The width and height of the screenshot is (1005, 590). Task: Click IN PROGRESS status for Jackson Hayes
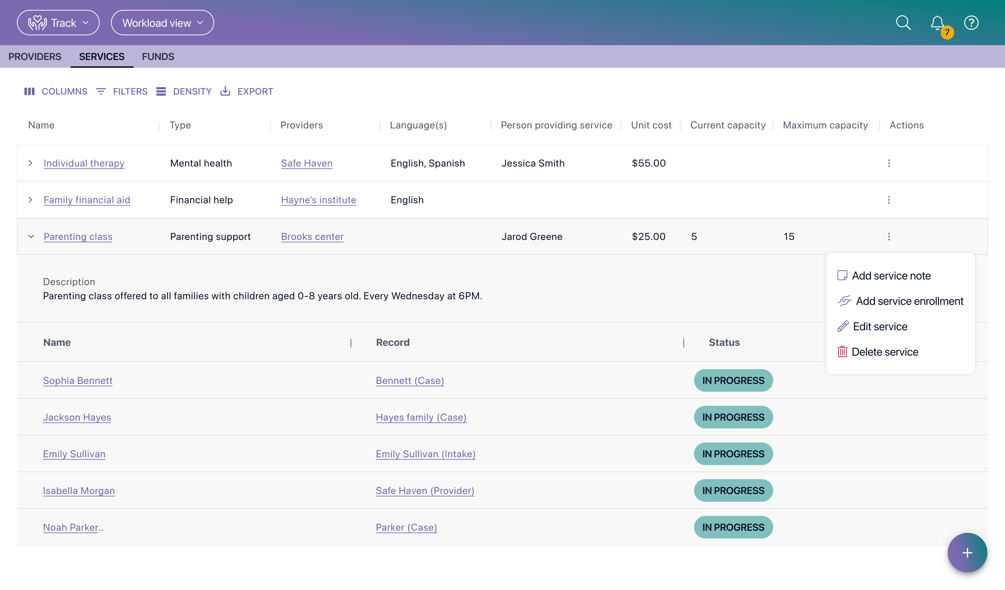pyautogui.click(x=733, y=417)
